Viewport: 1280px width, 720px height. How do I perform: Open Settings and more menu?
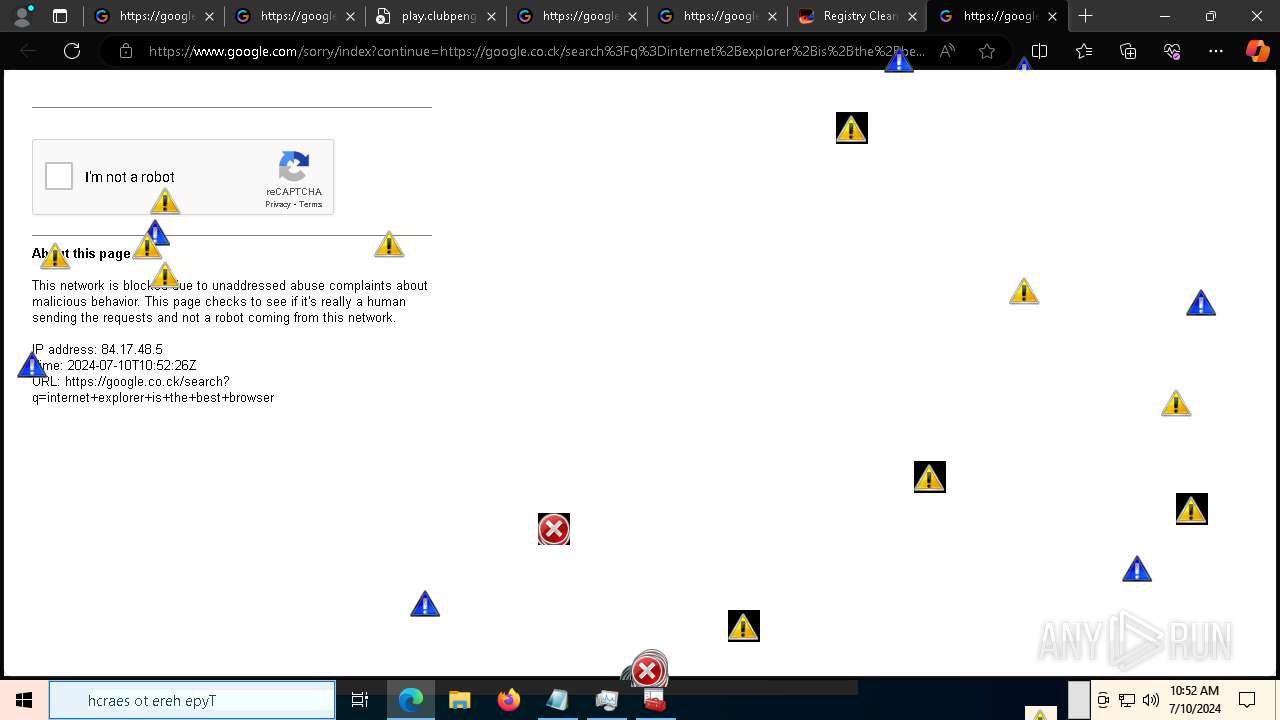pyautogui.click(x=1216, y=51)
